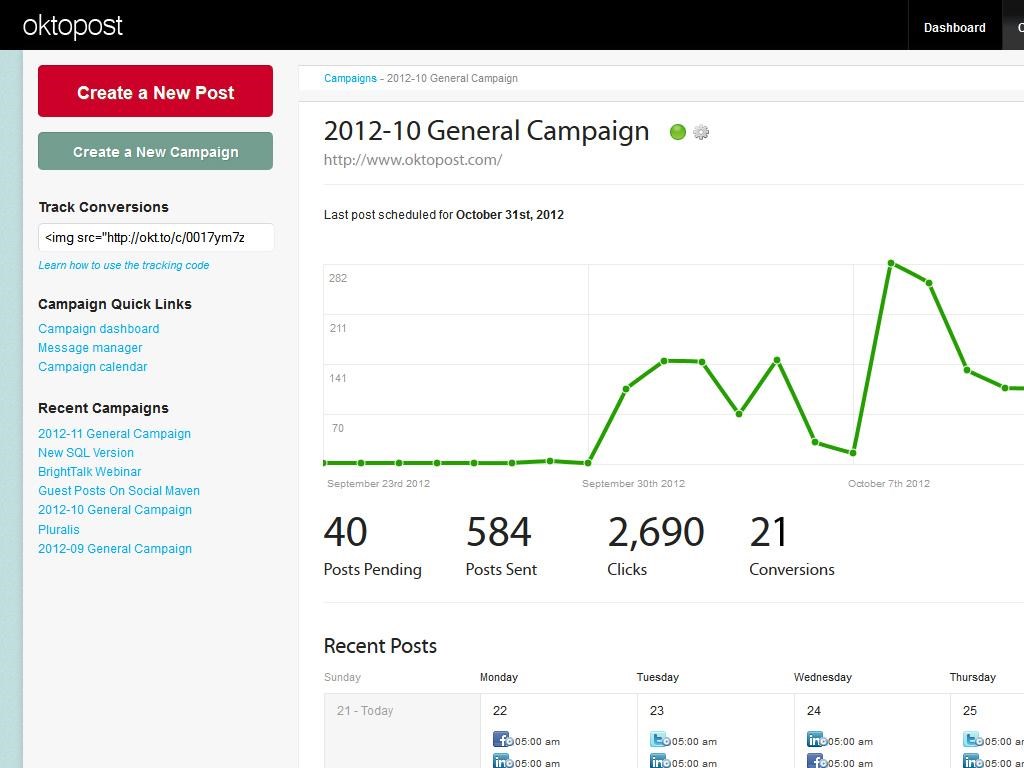Click the http://www.oktopost.com/ campaign URL
The height and width of the screenshot is (768, 1024).
(x=413, y=160)
